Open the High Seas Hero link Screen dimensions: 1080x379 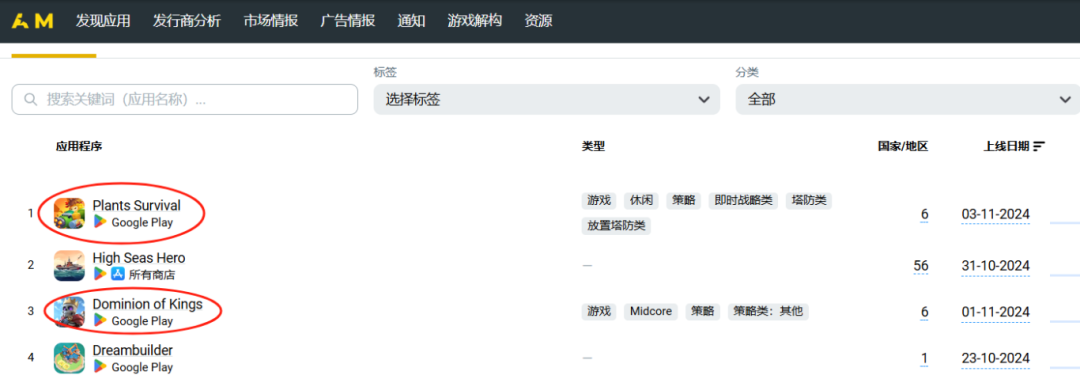(x=139, y=258)
